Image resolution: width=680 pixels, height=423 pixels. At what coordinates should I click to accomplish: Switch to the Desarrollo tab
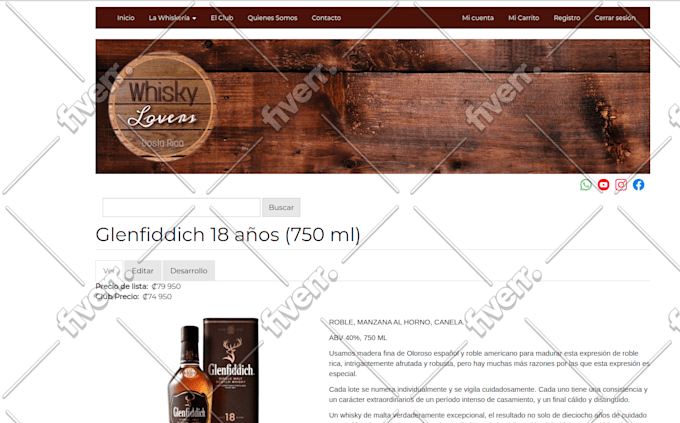pos(189,271)
